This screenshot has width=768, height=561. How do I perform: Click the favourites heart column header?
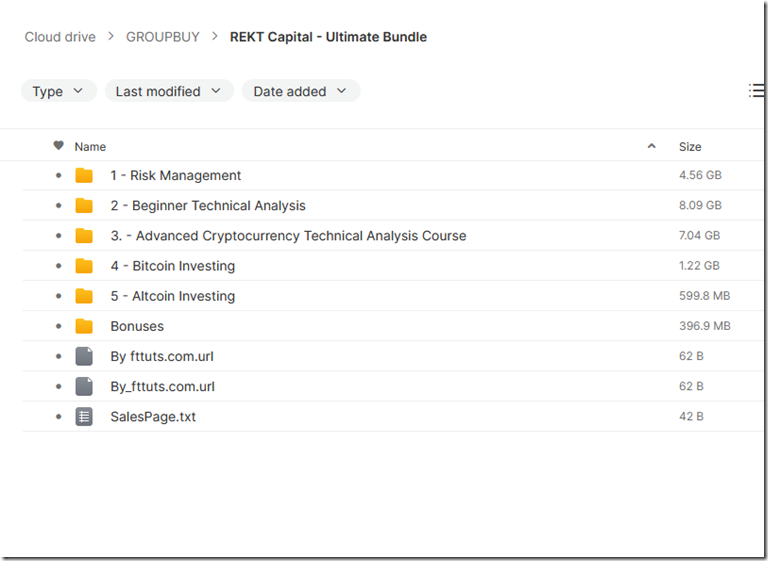pos(58,146)
